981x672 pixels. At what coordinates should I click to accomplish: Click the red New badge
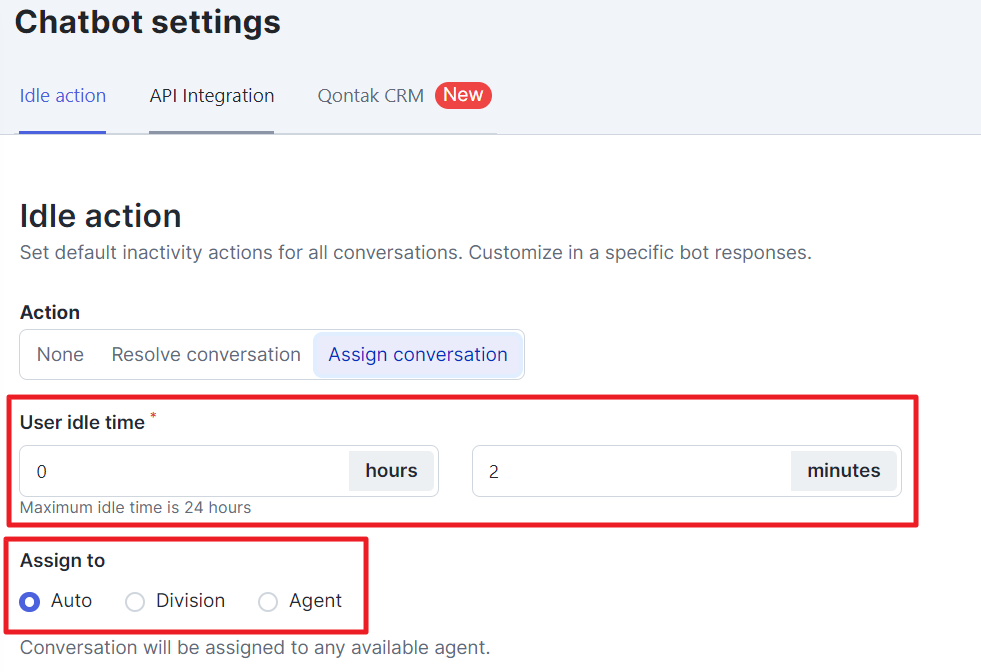tap(463, 95)
